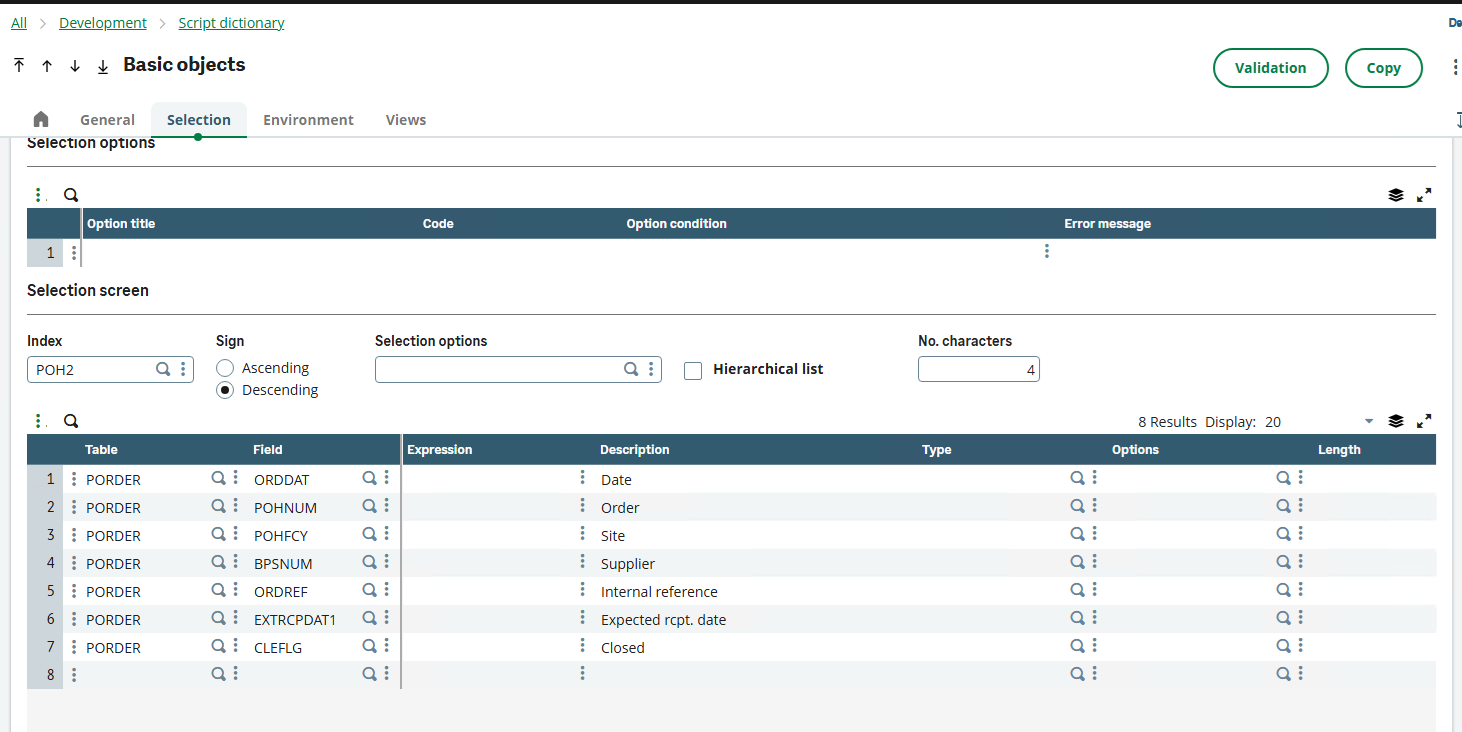
Task: Open the row actions menu on the EXTRCPDAT1 row
Action: click(73, 619)
